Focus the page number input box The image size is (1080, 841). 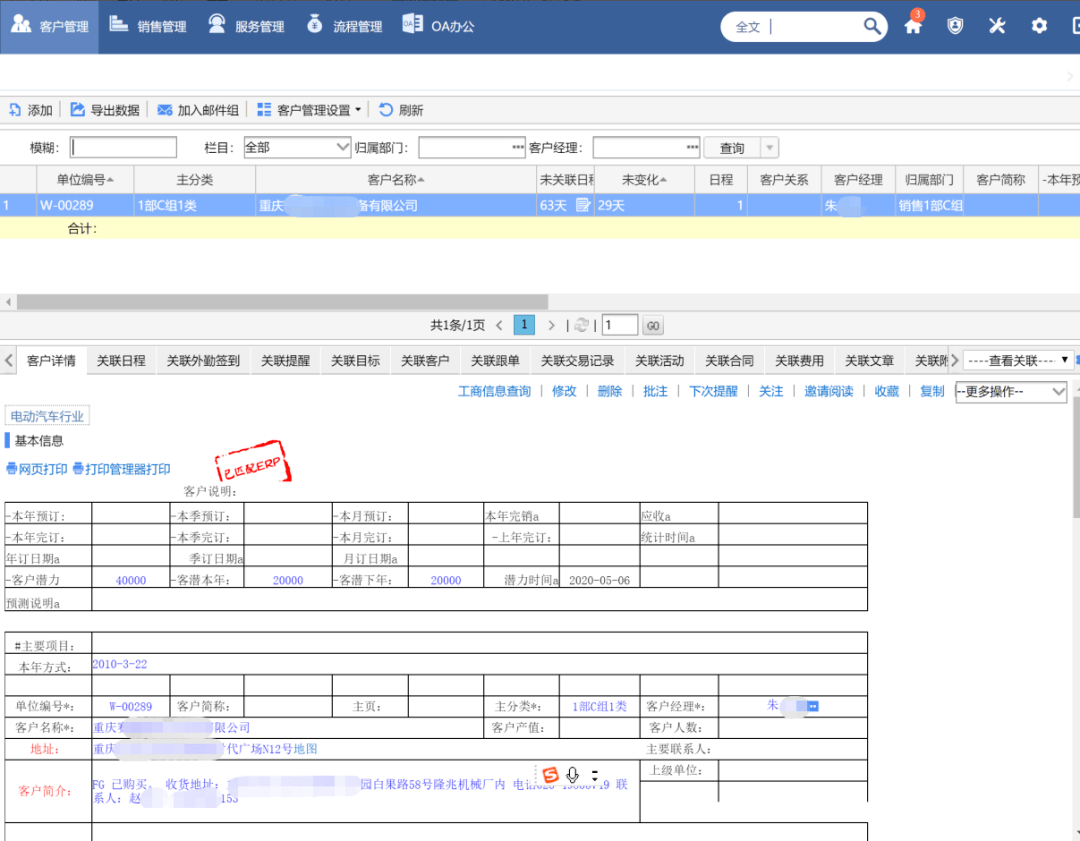pyautogui.click(x=620, y=325)
